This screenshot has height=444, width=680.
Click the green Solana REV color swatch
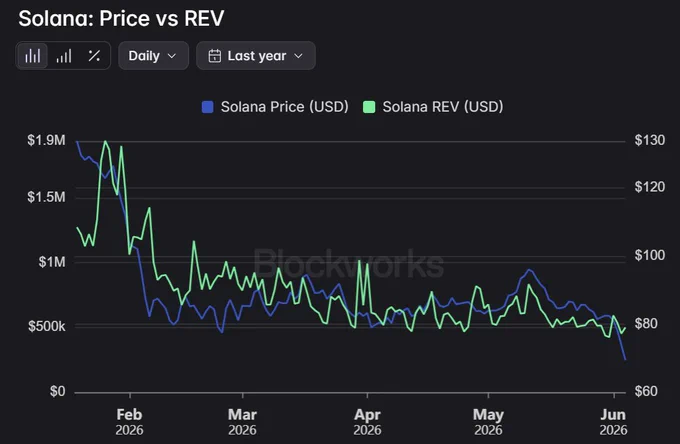[x=369, y=107]
